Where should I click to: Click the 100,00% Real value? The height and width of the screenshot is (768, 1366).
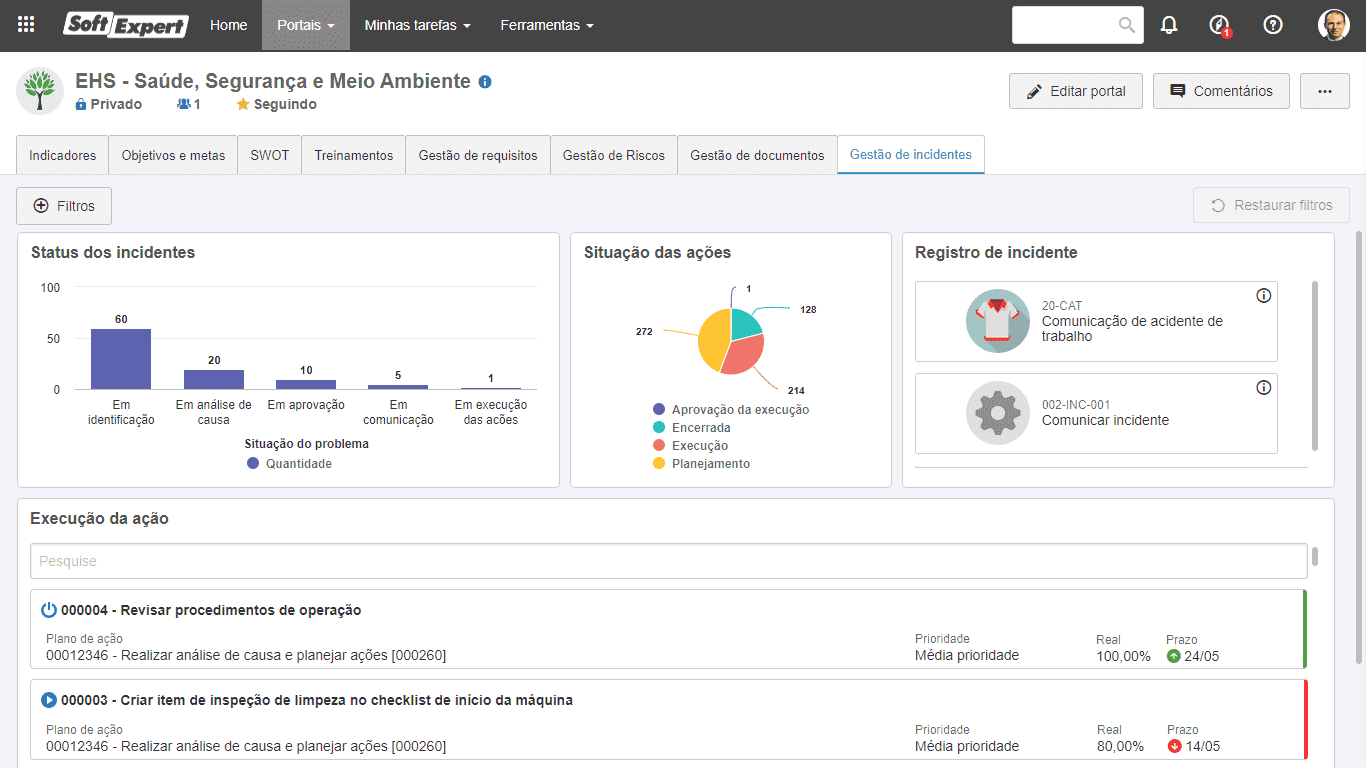tap(1122, 656)
